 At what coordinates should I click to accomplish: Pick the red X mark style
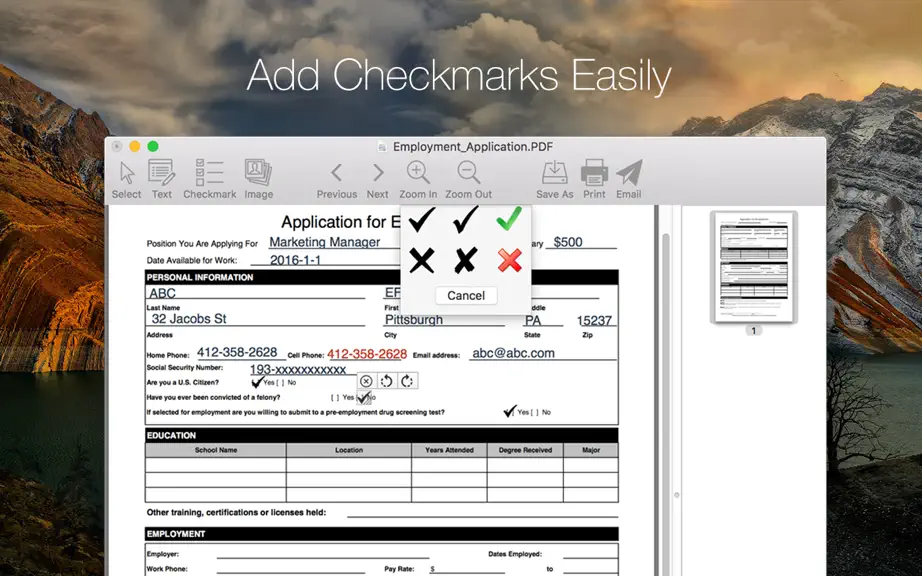click(x=509, y=260)
